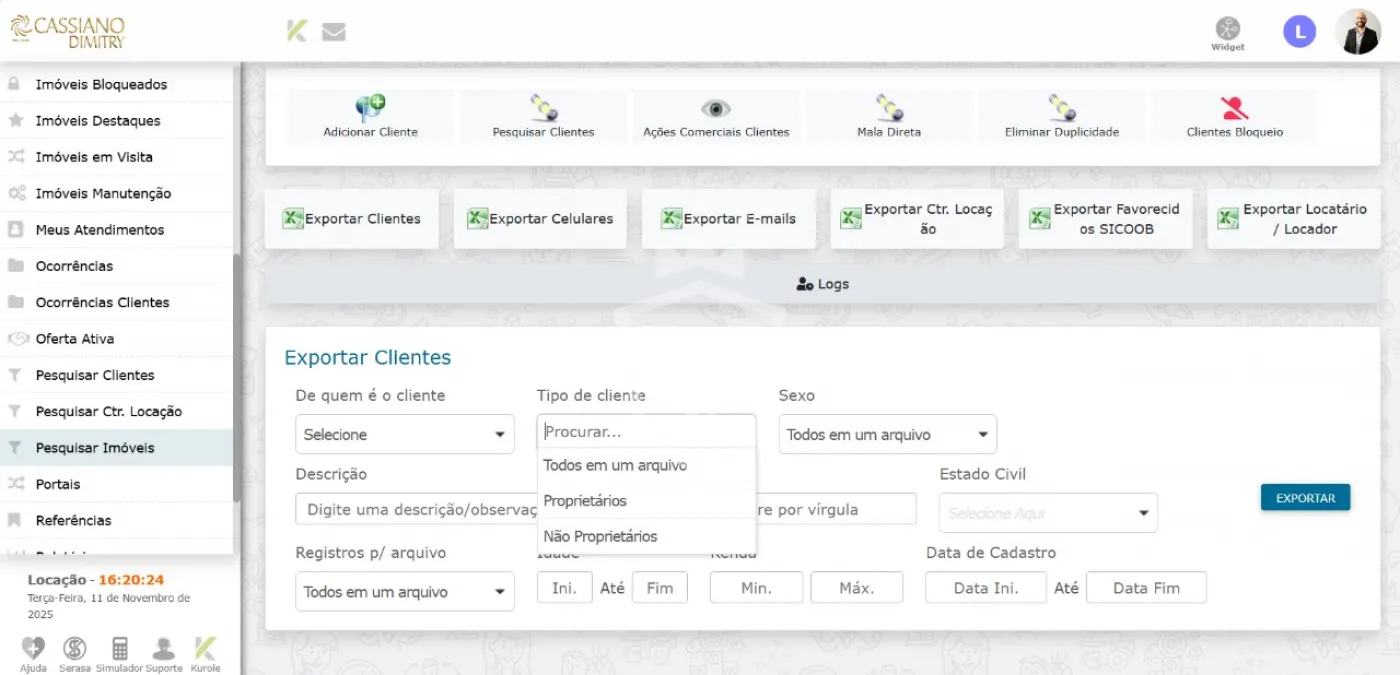
Task: Choose Não Proprietários option
Action: click(600, 537)
